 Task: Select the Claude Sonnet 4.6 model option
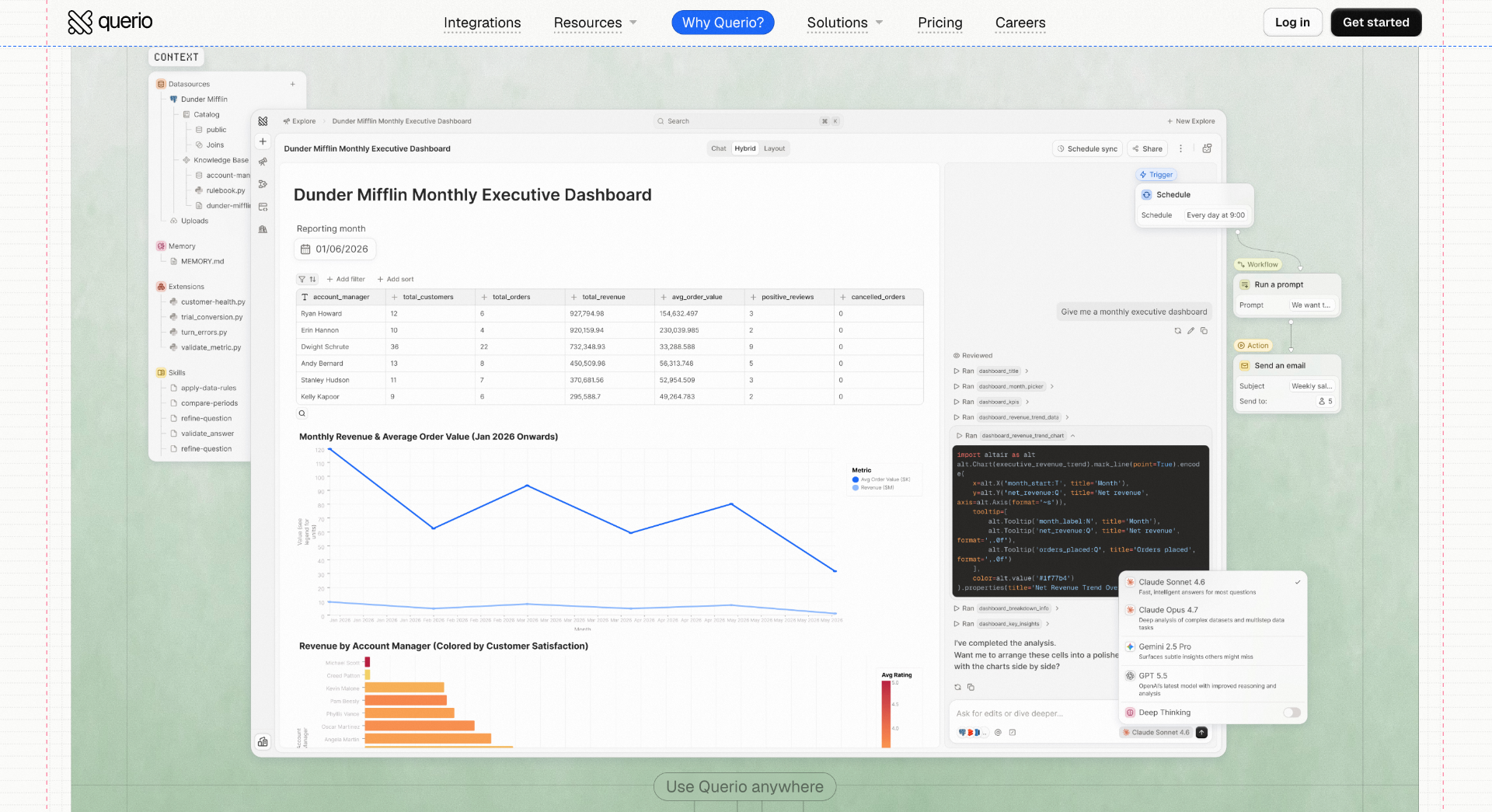coord(1212,587)
